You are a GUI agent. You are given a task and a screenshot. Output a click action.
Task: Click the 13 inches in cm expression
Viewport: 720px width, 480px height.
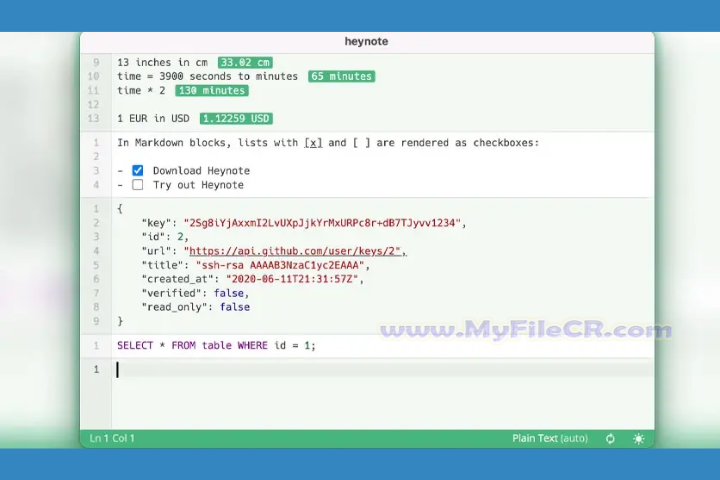163,62
